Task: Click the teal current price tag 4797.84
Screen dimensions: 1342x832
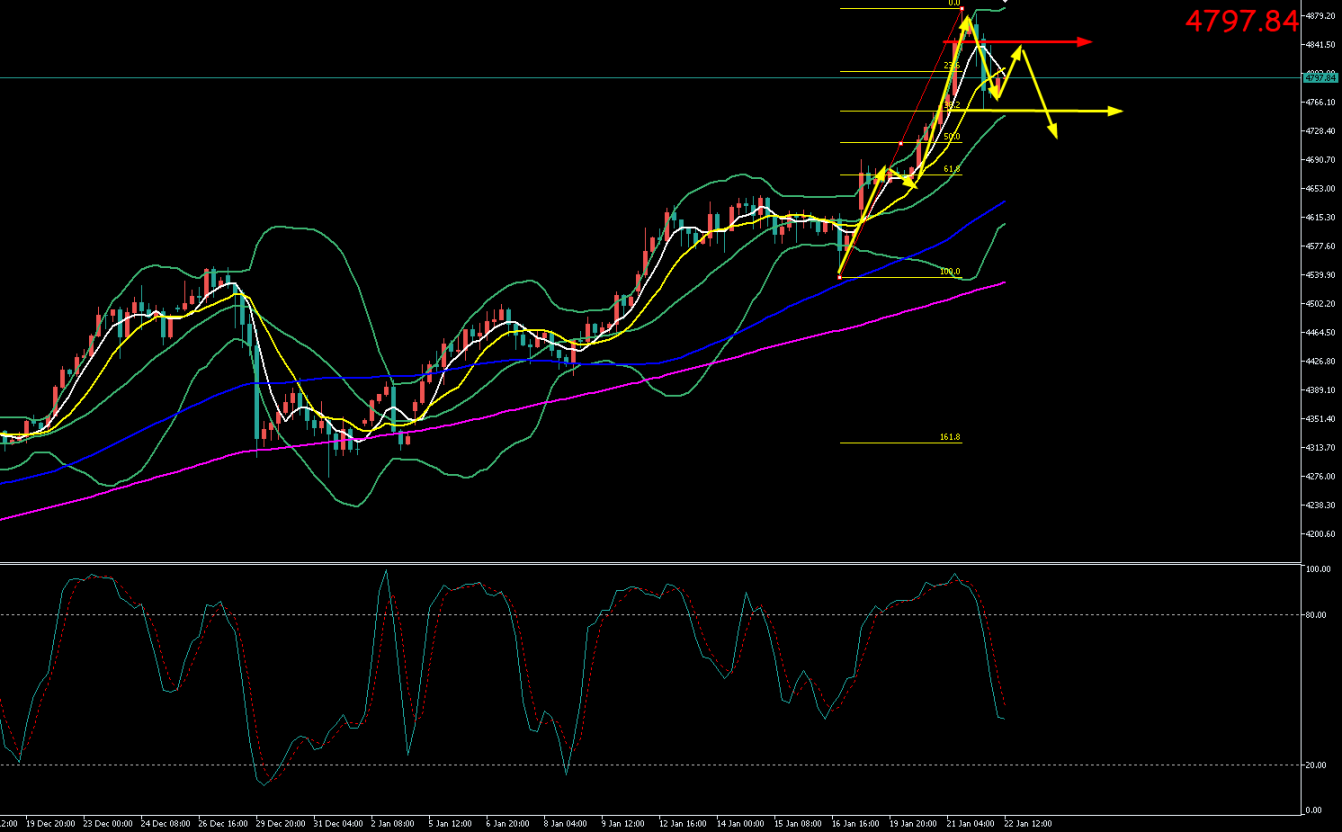Action: click(x=1320, y=77)
